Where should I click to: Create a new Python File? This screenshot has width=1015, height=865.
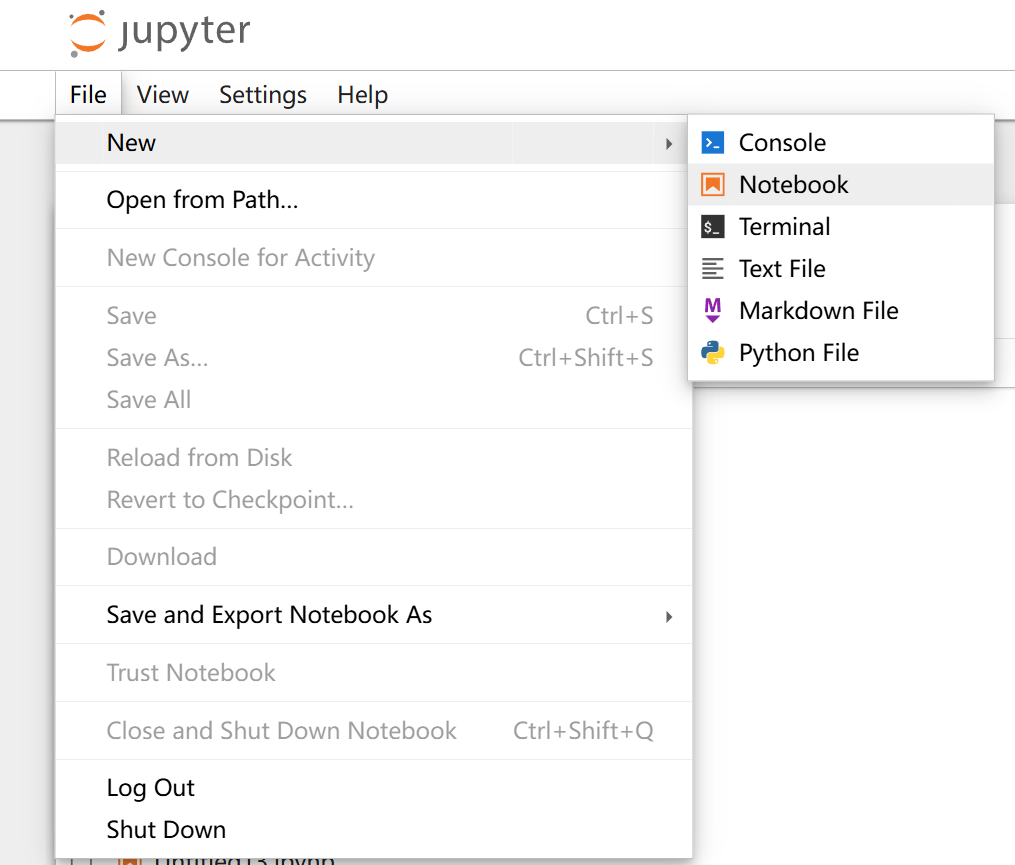(x=798, y=352)
